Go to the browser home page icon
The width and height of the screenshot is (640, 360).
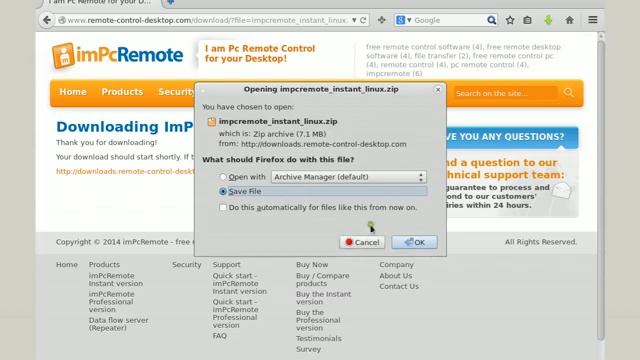569,20
